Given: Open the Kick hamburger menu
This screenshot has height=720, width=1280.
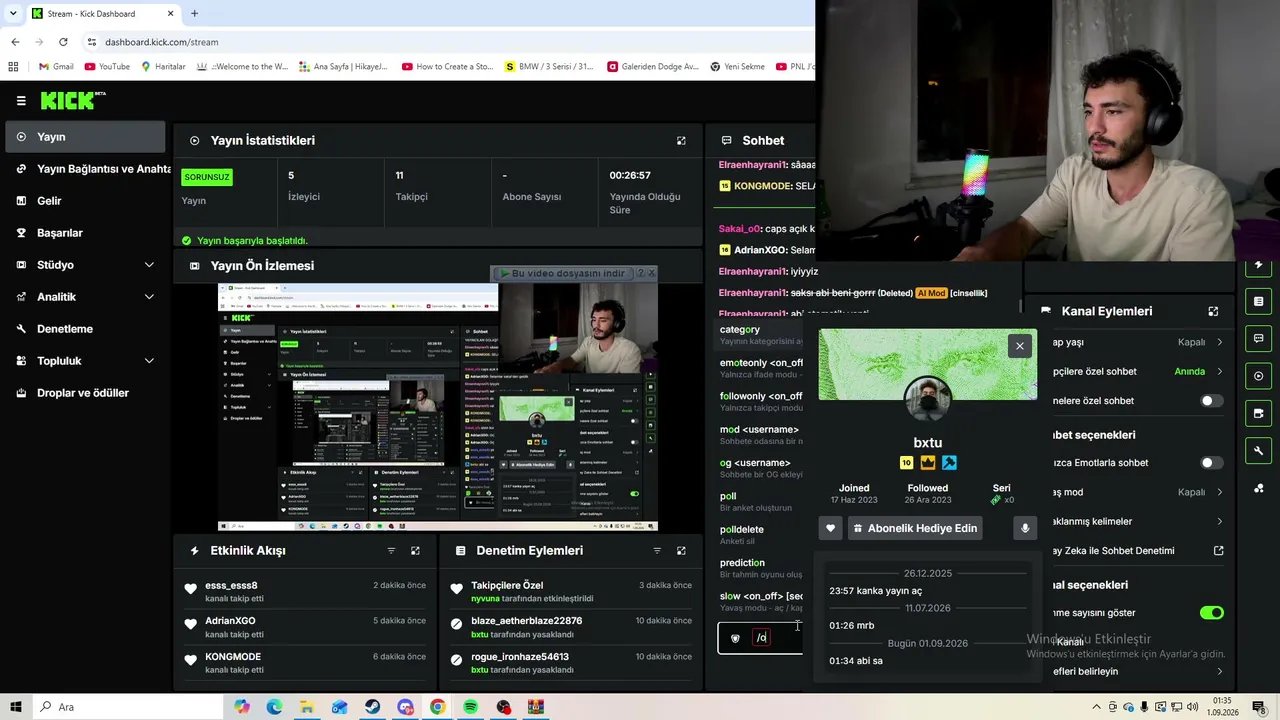Looking at the screenshot, I should point(21,100).
